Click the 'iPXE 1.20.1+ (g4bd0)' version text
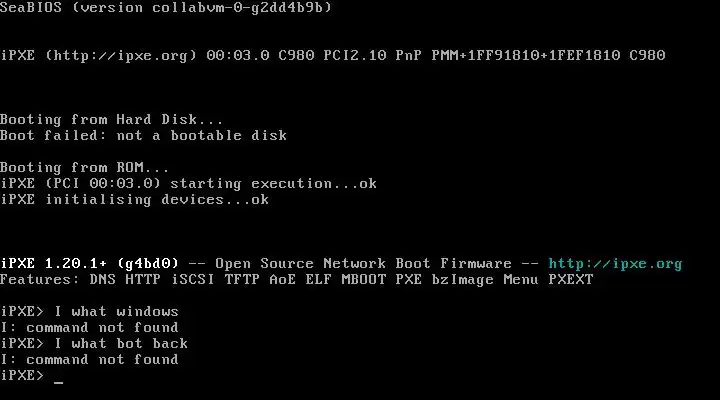The height and width of the screenshot is (400, 720). [89, 264]
